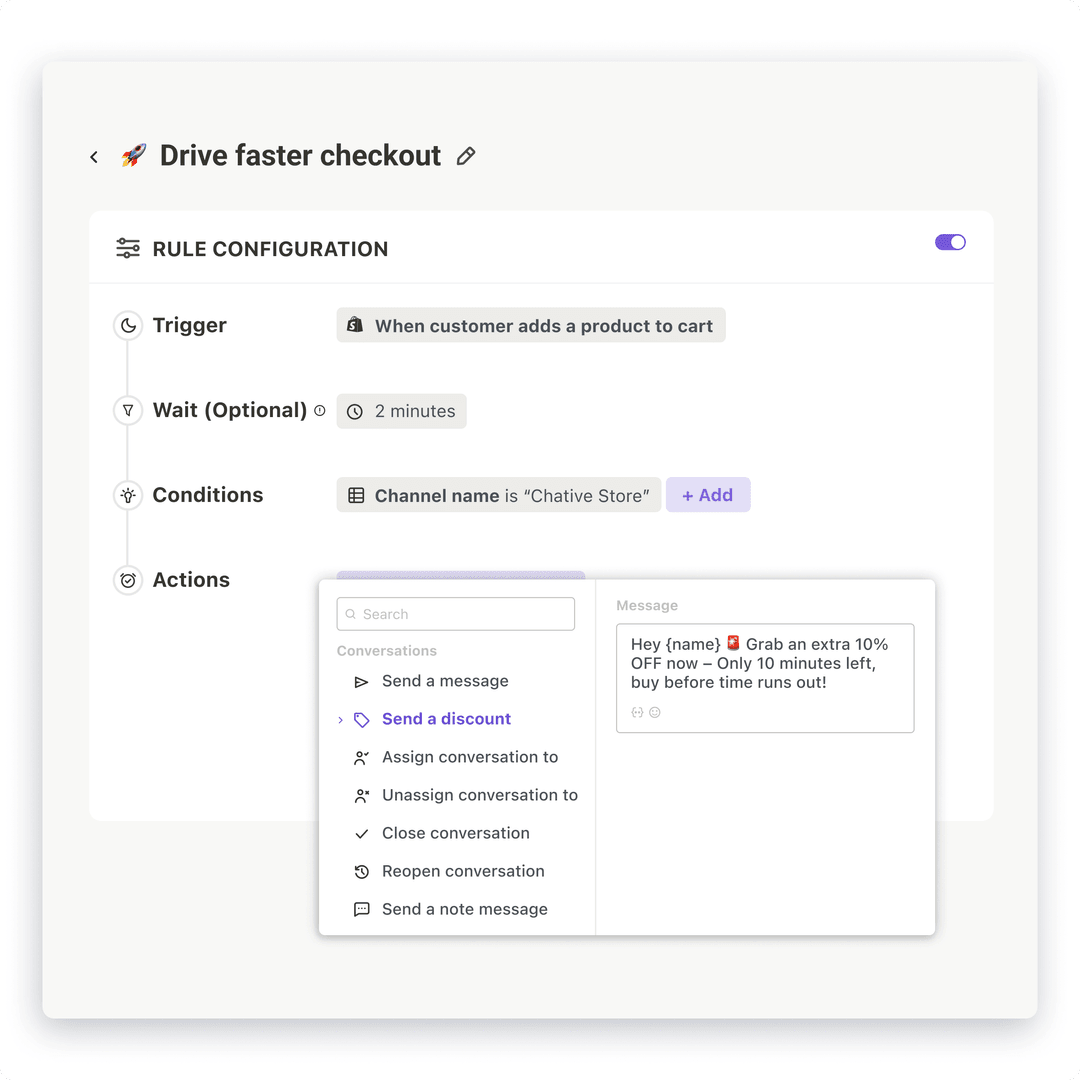Click the alarm icon beside Actions
This screenshot has width=1080, height=1080.
(x=128, y=580)
